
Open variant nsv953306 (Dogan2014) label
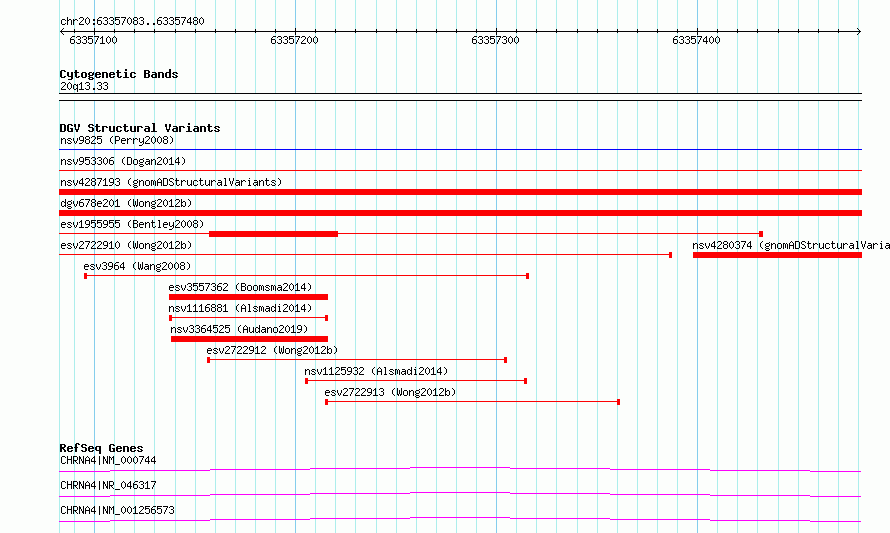[x=123, y=161]
